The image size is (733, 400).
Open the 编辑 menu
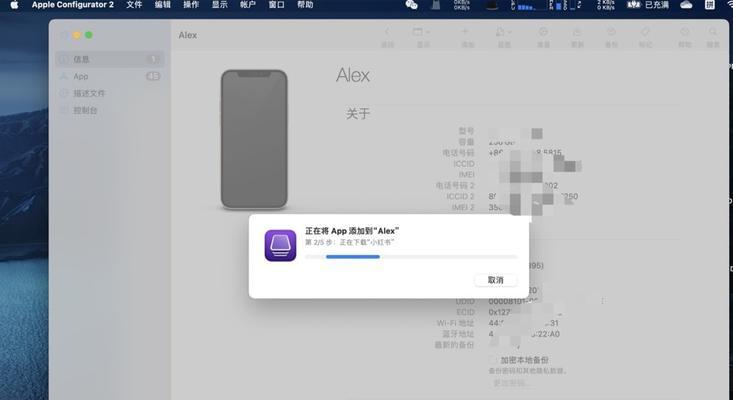[163, 5]
